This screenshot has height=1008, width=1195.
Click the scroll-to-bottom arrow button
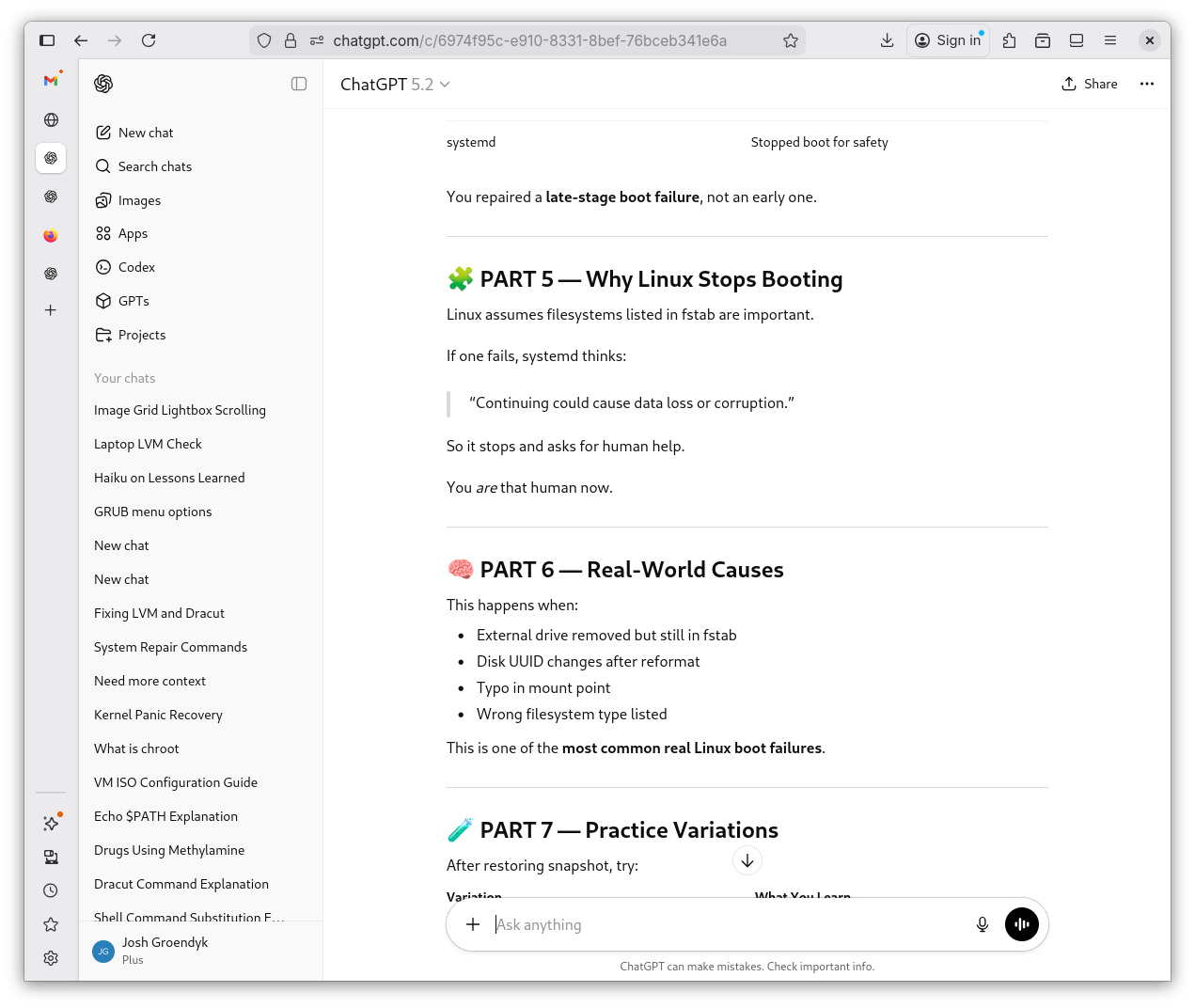point(747,860)
